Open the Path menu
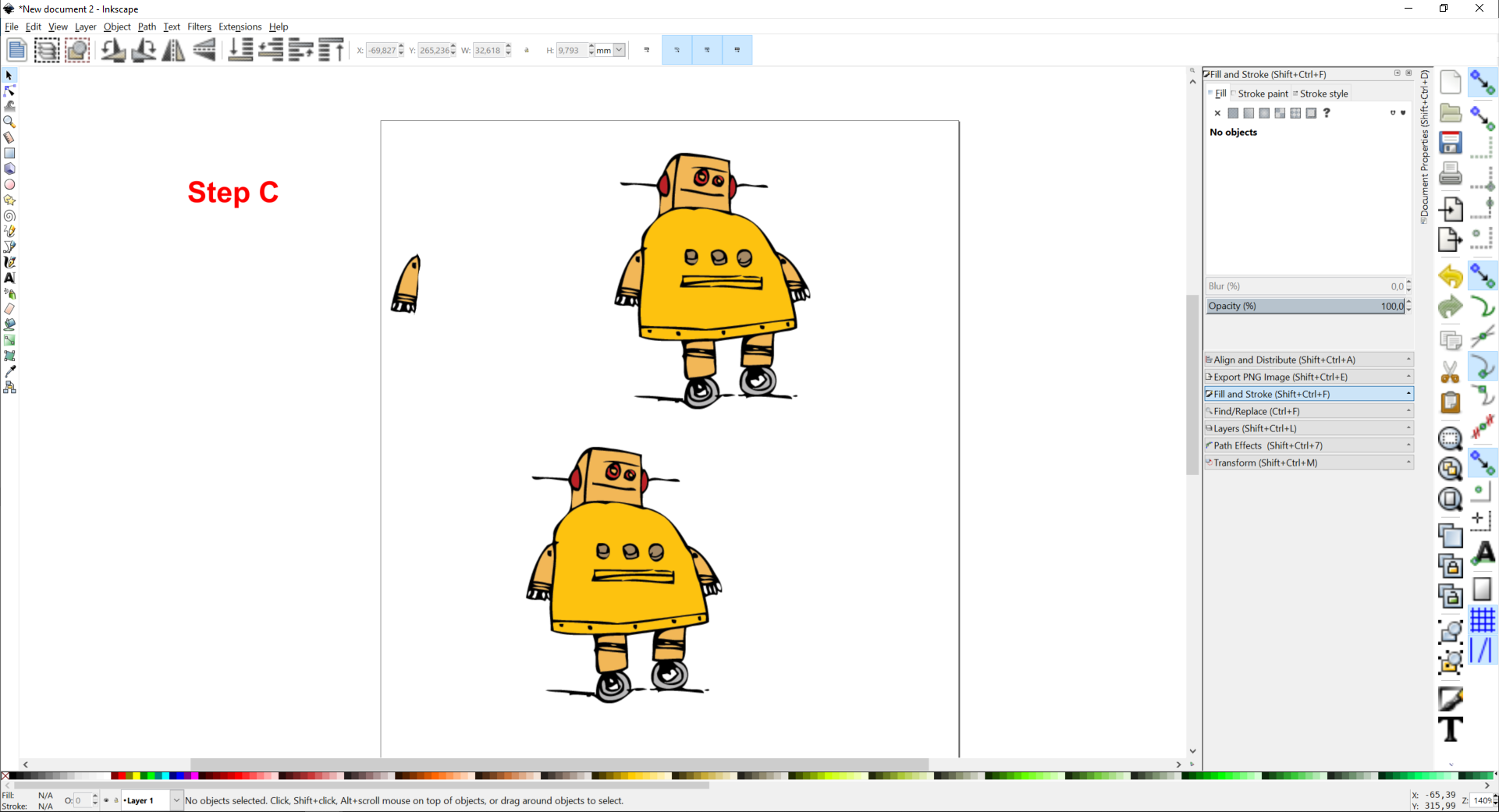The image size is (1499, 812). coord(147,27)
